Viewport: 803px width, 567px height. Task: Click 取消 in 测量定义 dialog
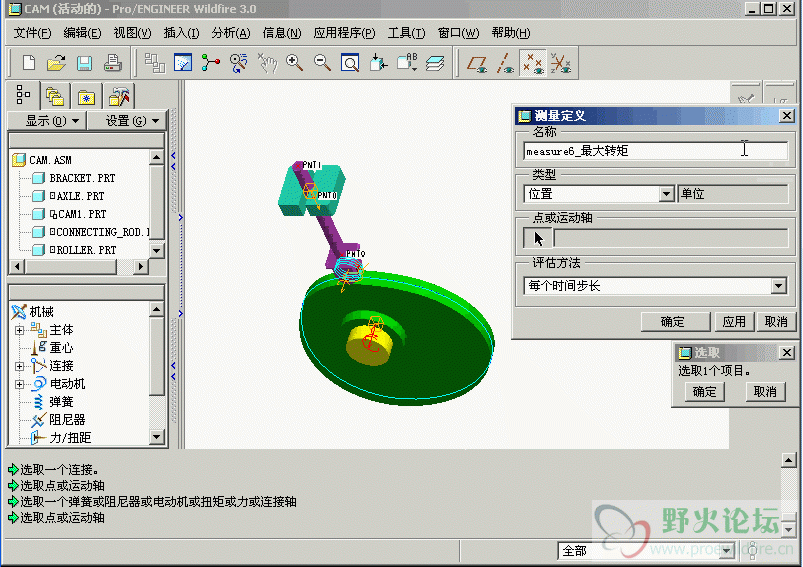(775, 322)
